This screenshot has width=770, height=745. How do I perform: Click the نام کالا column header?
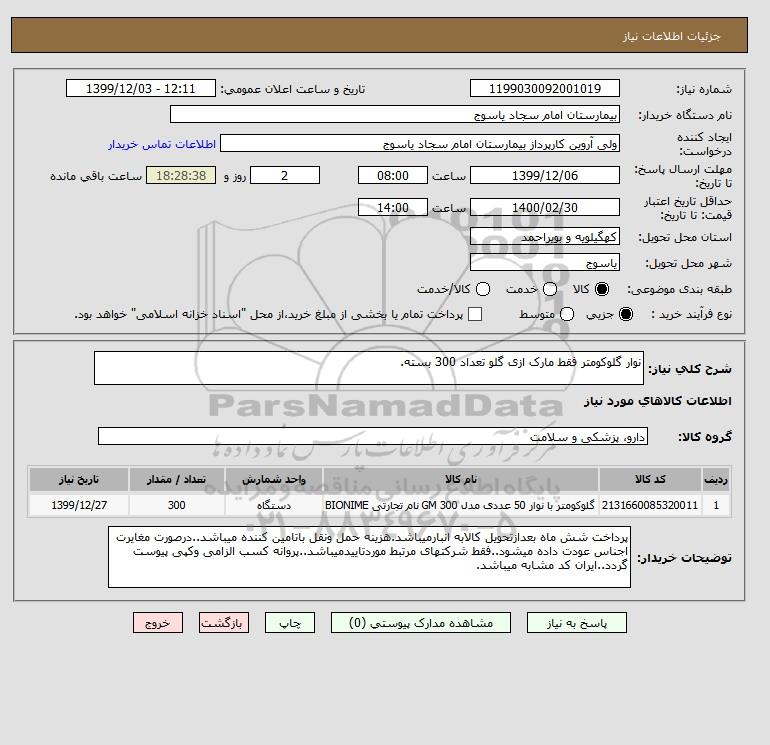pyautogui.click(x=461, y=479)
